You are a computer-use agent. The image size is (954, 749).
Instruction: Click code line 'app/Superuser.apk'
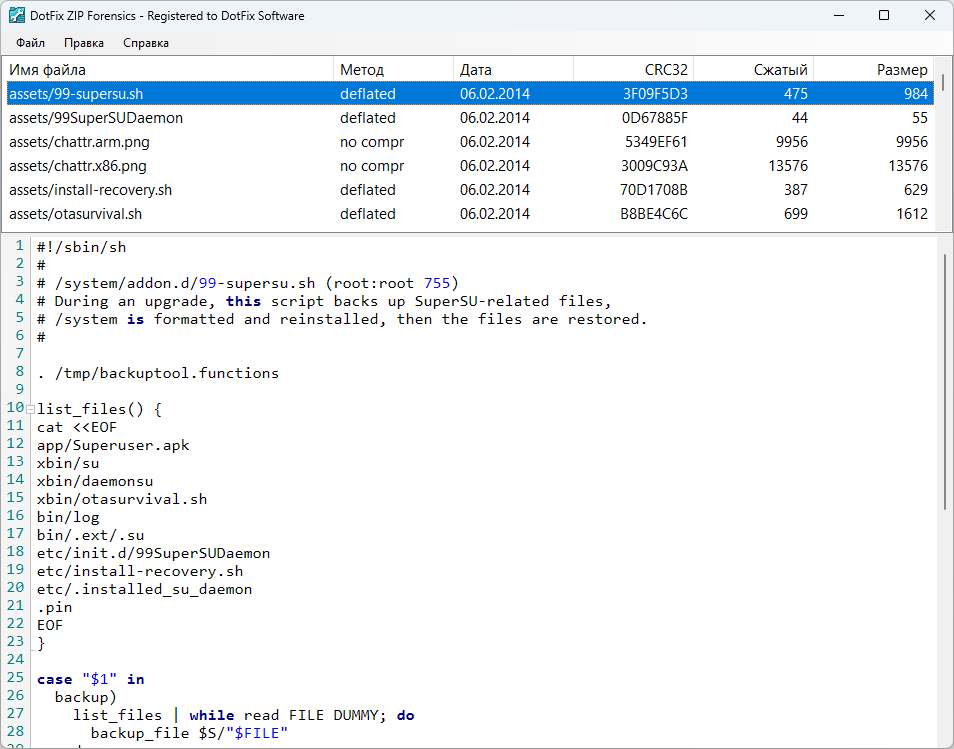(x=113, y=445)
